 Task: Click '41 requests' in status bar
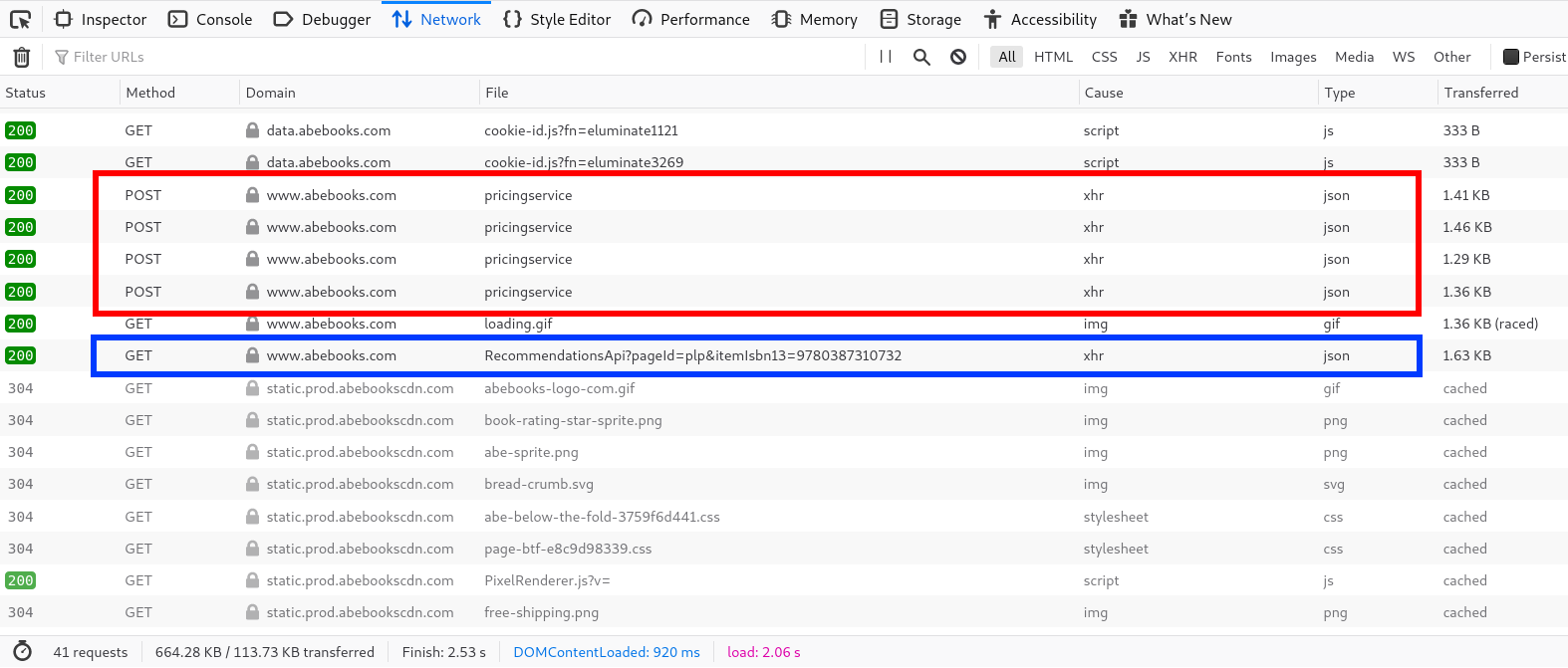pos(91,652)
